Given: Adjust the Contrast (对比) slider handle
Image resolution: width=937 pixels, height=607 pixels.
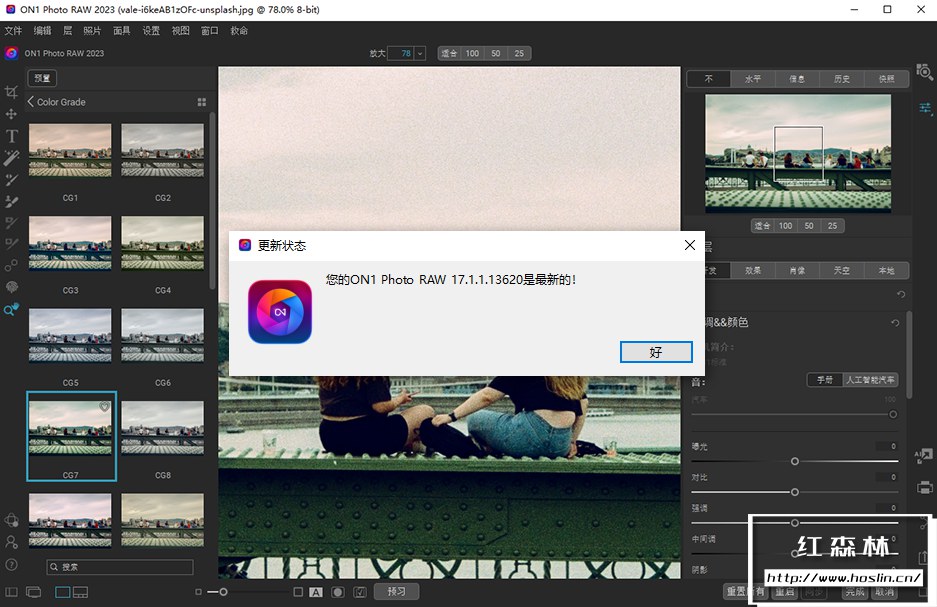Looking at the screenshot, I should (795, 492).
